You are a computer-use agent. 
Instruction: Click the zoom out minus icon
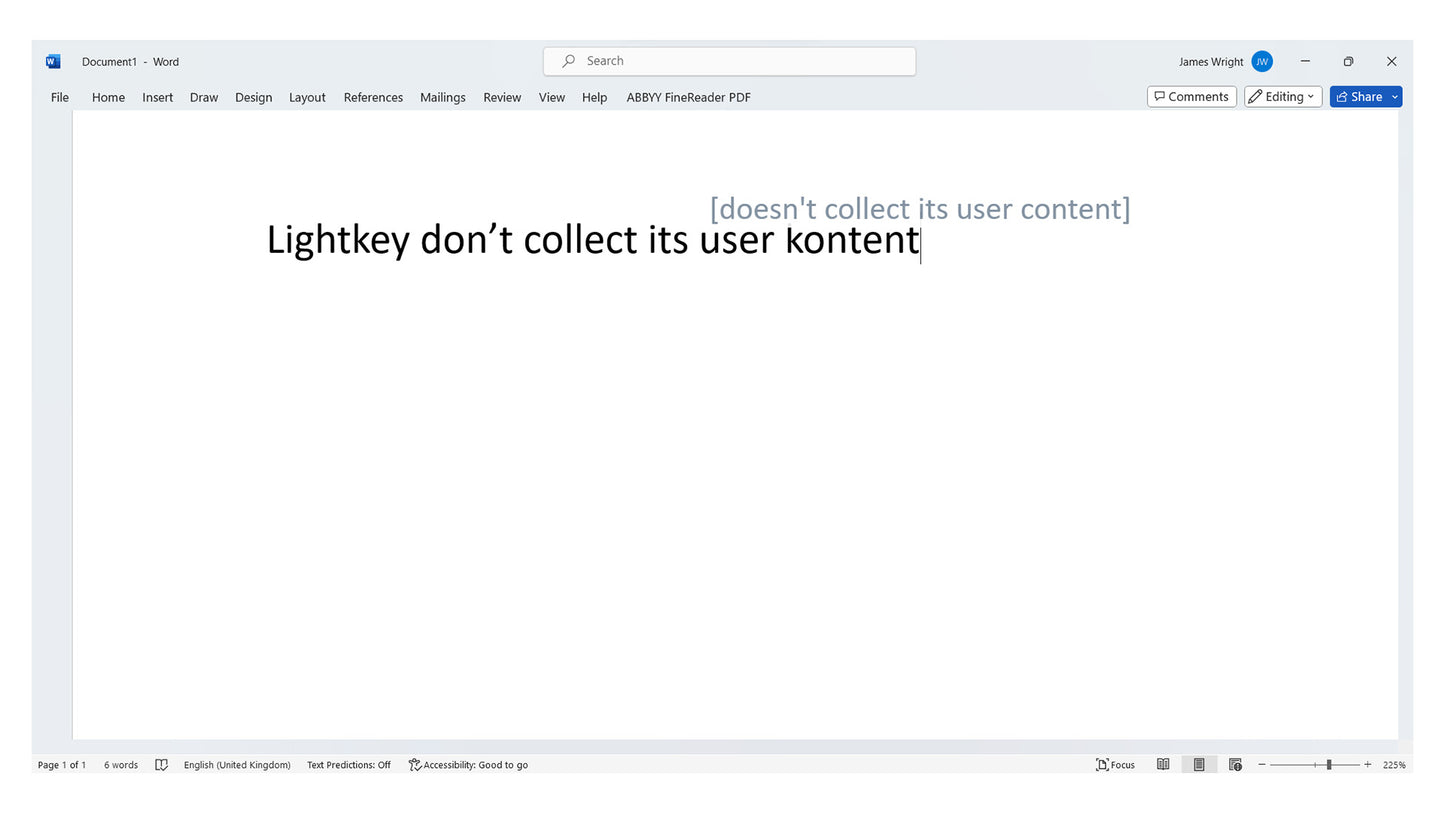[1262, 765]
